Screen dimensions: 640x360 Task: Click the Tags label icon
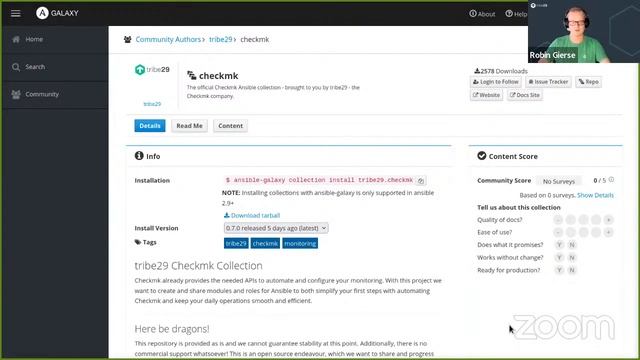[138, 242]
